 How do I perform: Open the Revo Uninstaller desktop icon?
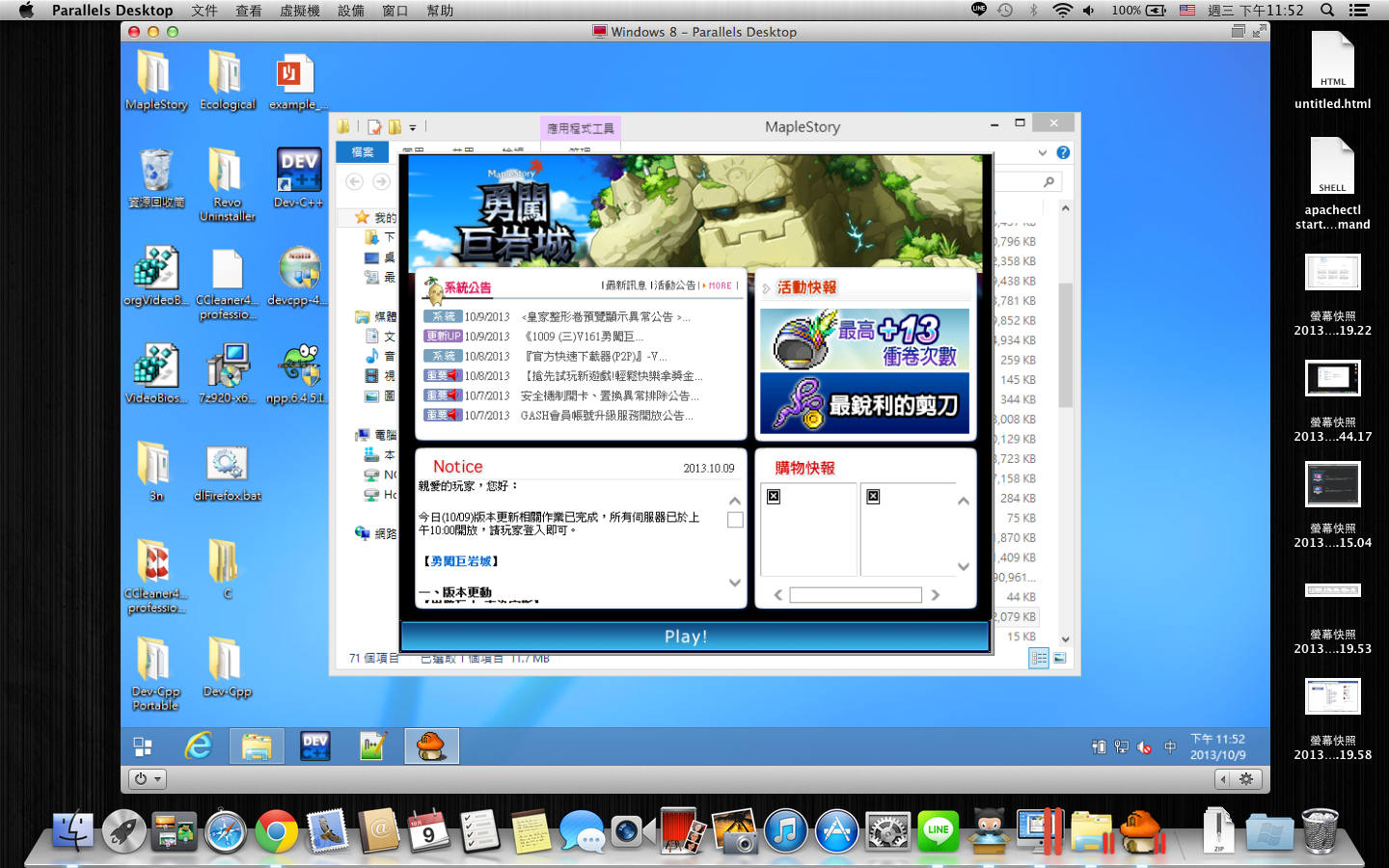click(228, 185)
